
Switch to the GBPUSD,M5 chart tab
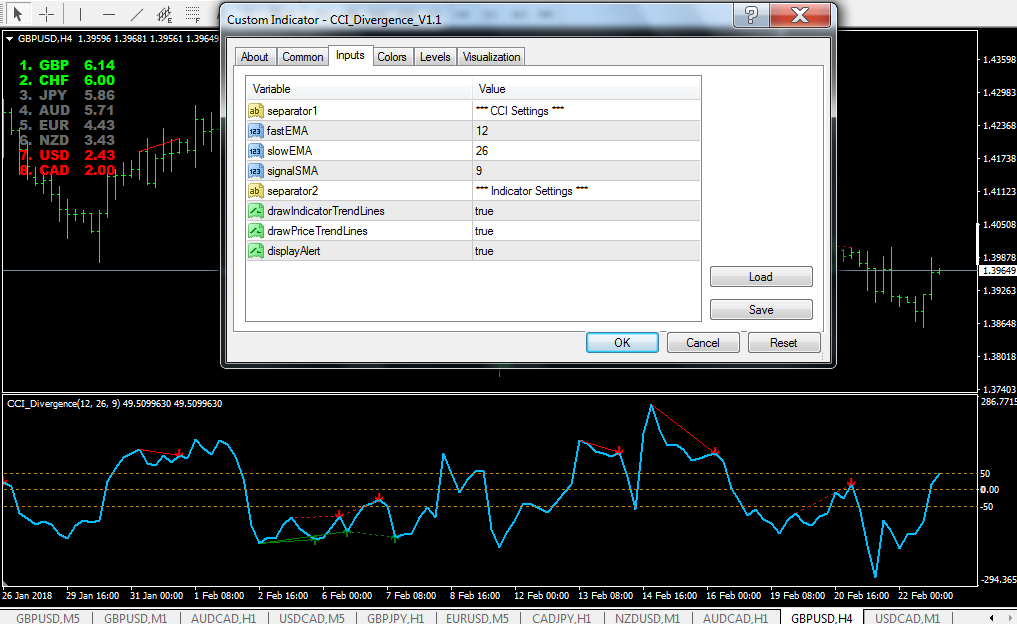[48, 618]
